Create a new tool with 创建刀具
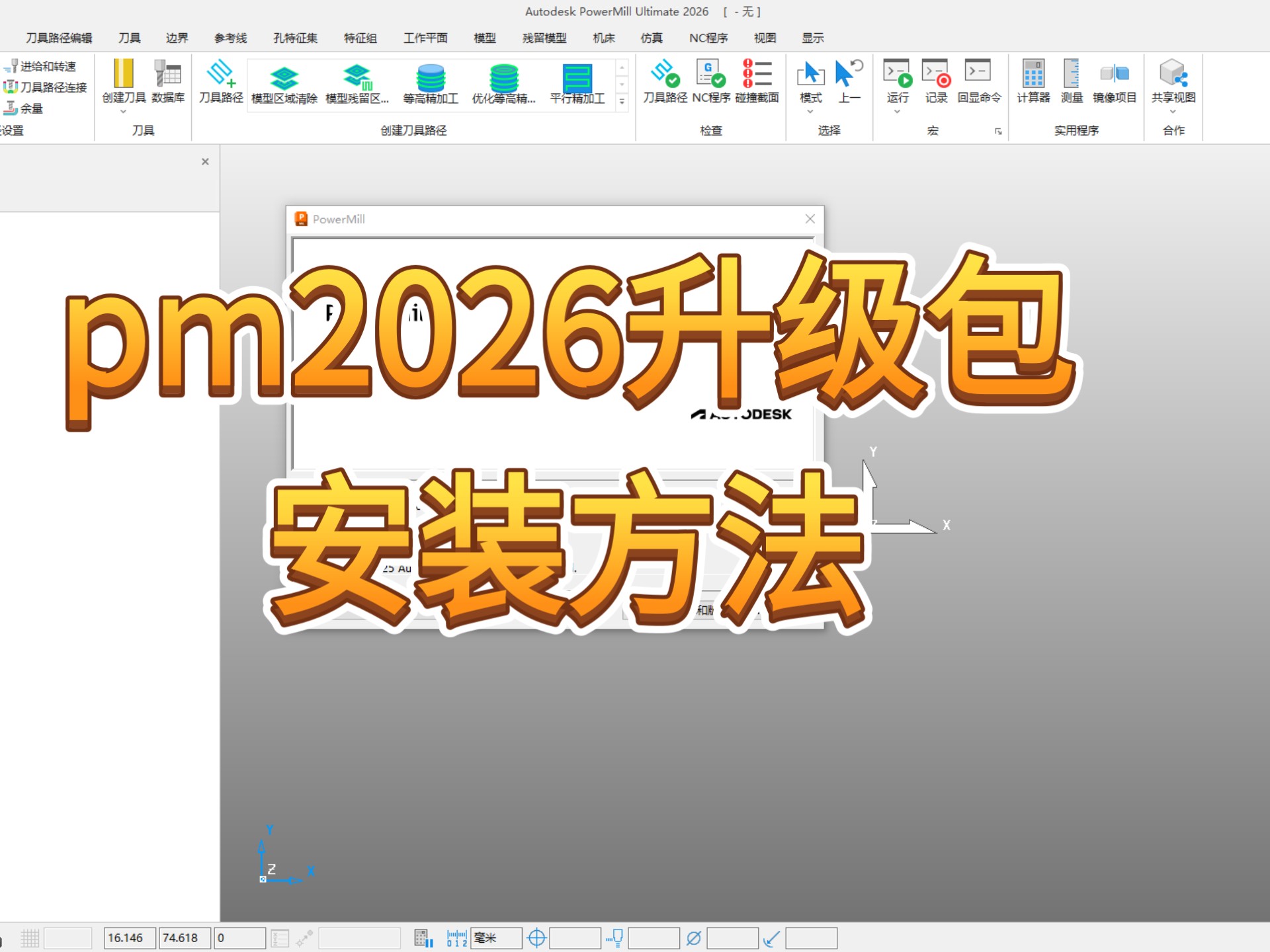This screenshot has height=952, width=1270. 124,81
